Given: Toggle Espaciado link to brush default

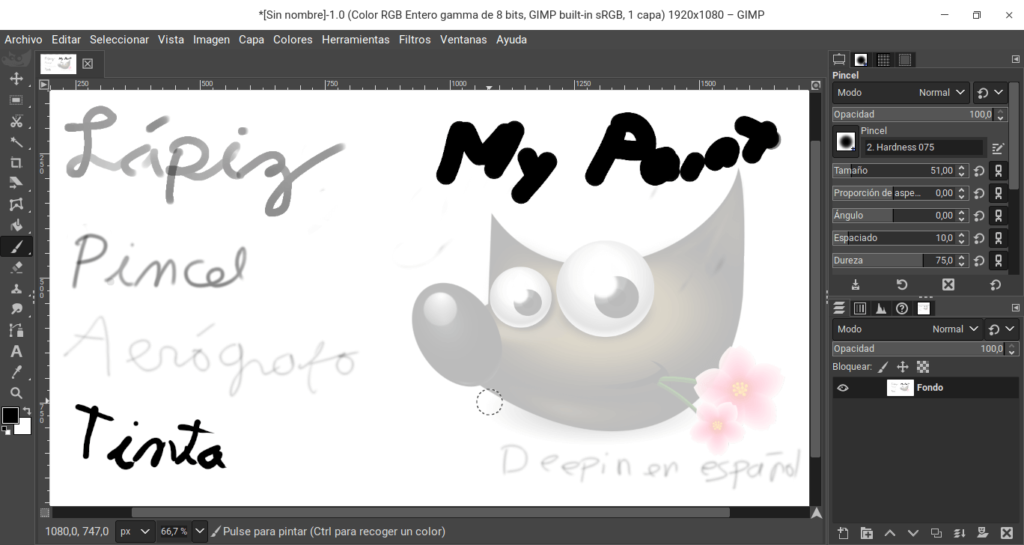Looking at the screenshot, I should pos(998,238).
